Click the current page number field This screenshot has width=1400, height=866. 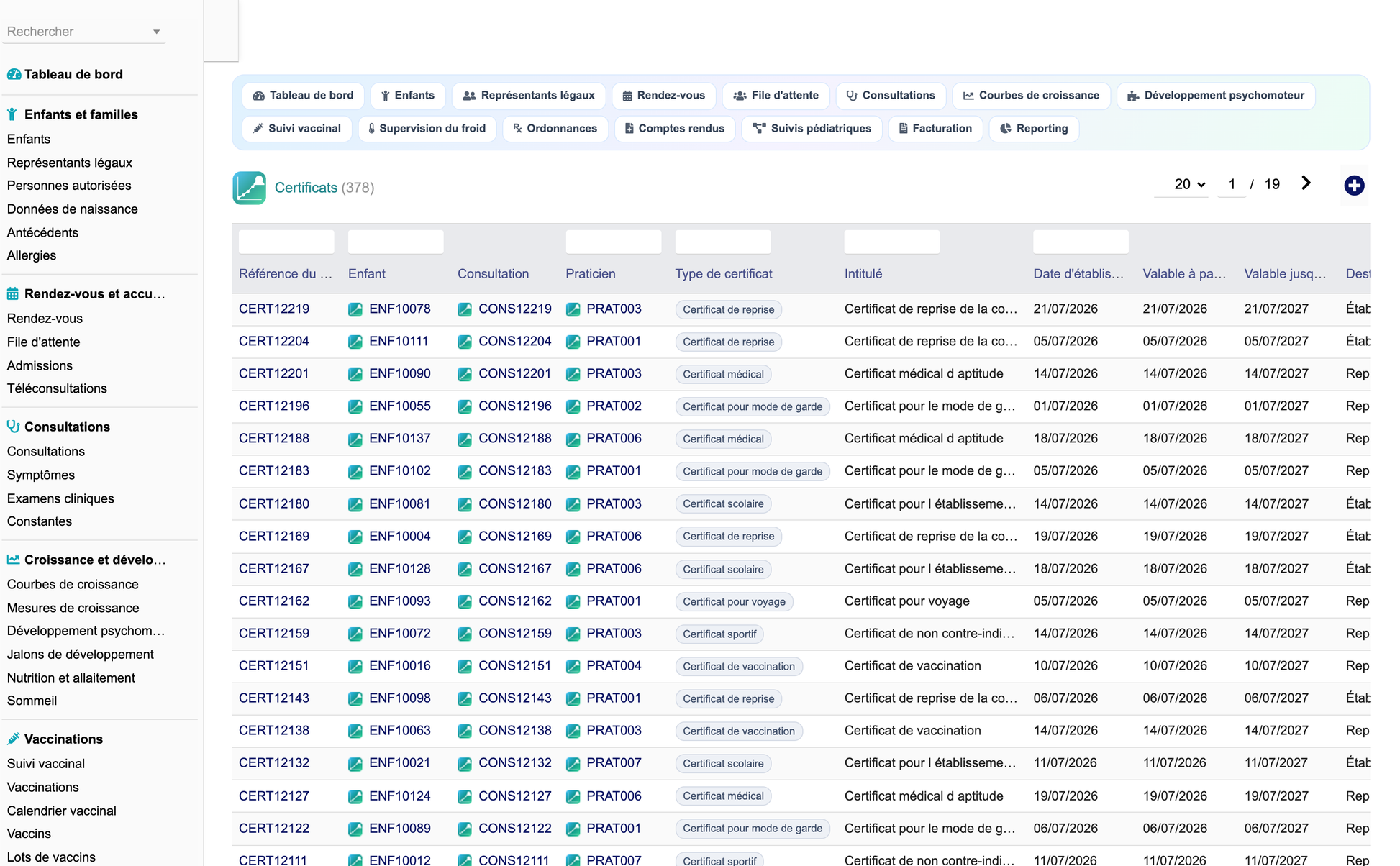click(x=1232, y=184)
